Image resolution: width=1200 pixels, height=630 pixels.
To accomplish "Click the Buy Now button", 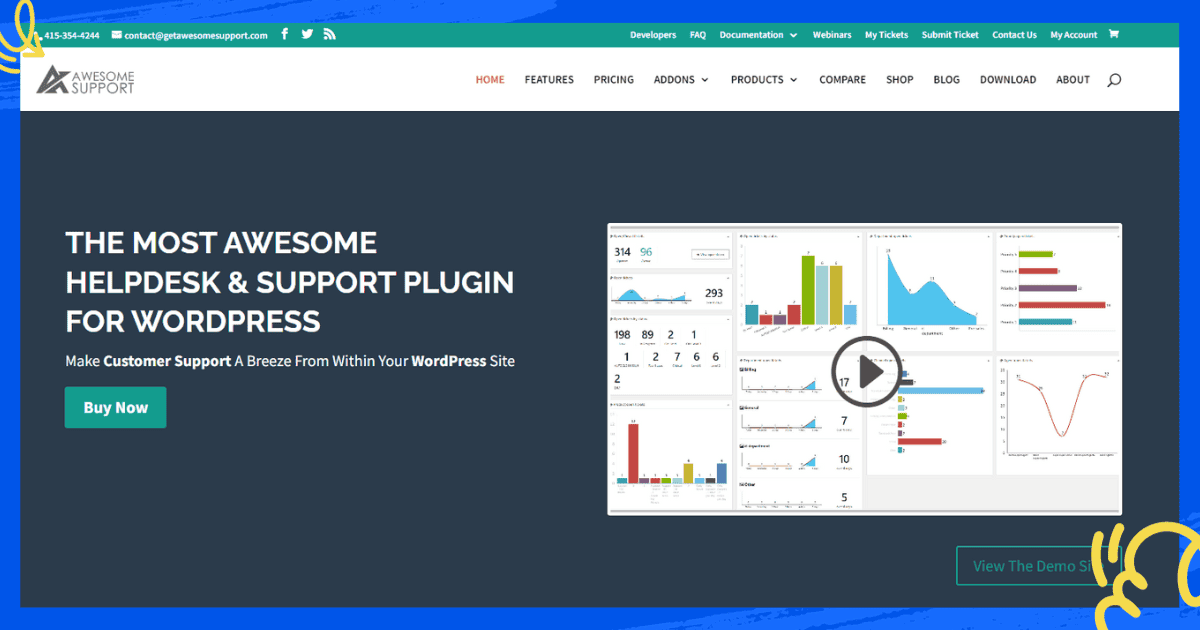I will [x=115, y=408].
